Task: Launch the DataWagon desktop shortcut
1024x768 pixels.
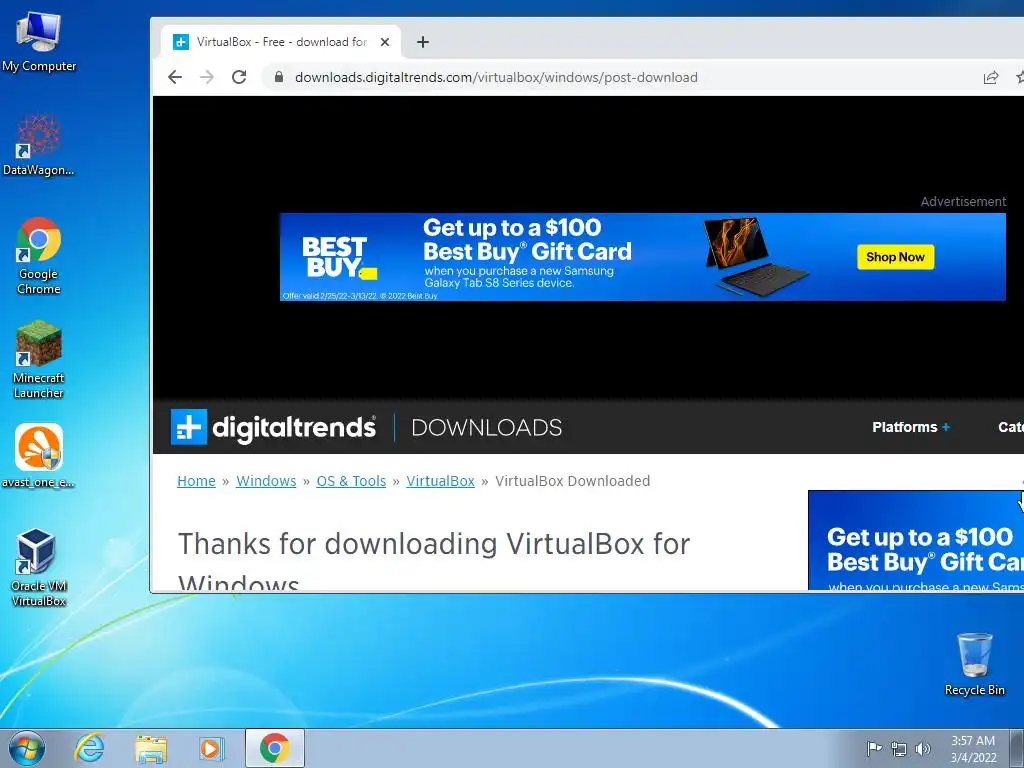Action: pyautogui.click(x=39, y=145)
